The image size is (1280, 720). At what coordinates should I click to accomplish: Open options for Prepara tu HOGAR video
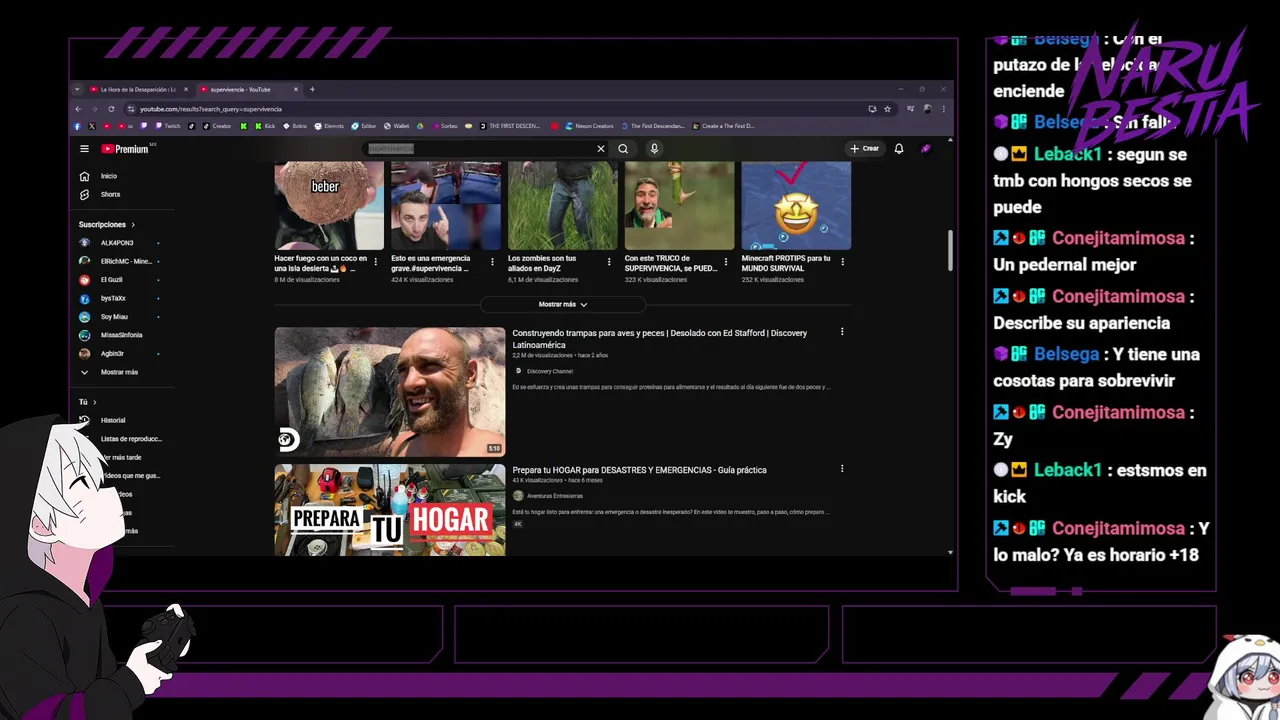842,468
